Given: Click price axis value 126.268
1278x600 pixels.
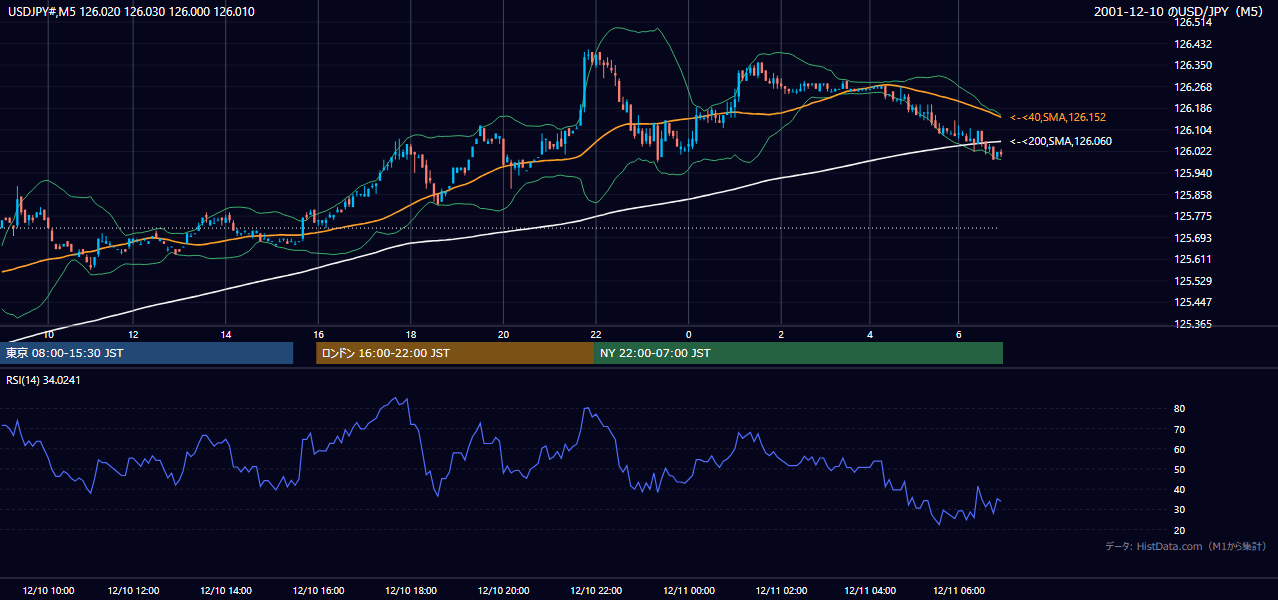Looking at the screenshot, I should [1193, 87].
